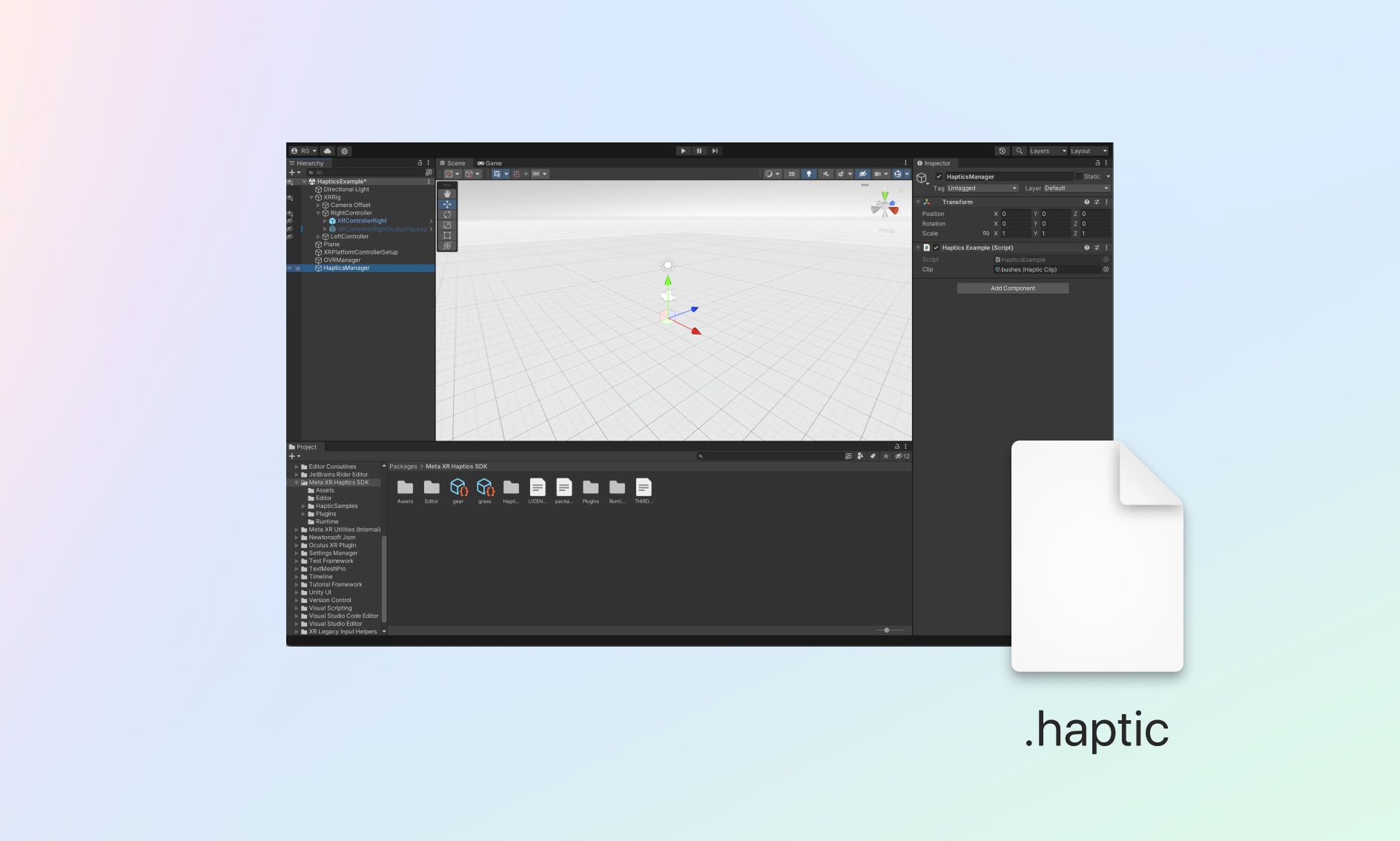Image resolution: width=1400 pixels, height=841 pixels.
Task: Click the favorites star in Project panel
Action: [885, 456]
